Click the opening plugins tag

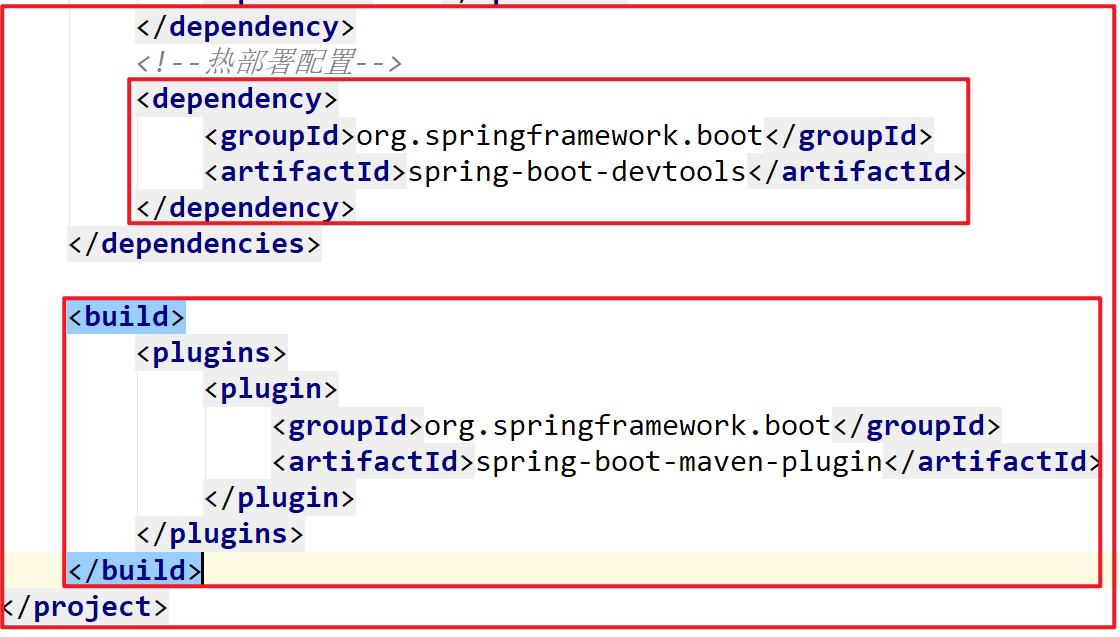tap(212, 353)
